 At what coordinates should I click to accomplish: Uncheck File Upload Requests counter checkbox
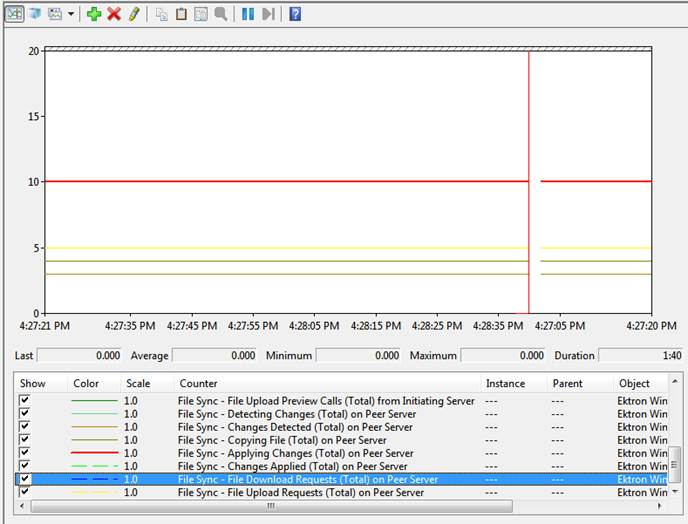[x=25, y=492]
